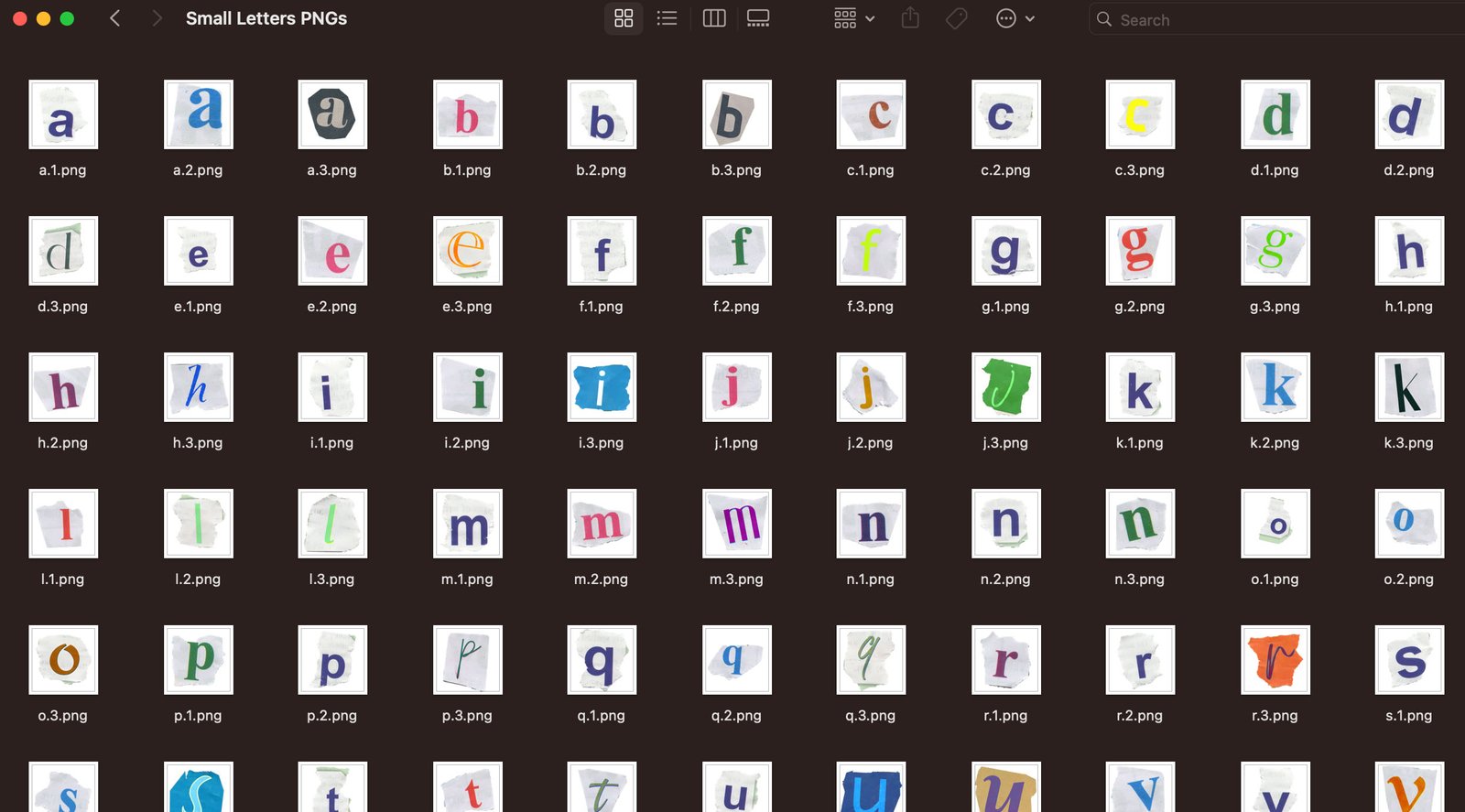Select the o.1.png thumbnail
Image resolution: width=1465 pixels, height=812 pixels.
[x=1275, y=524]
